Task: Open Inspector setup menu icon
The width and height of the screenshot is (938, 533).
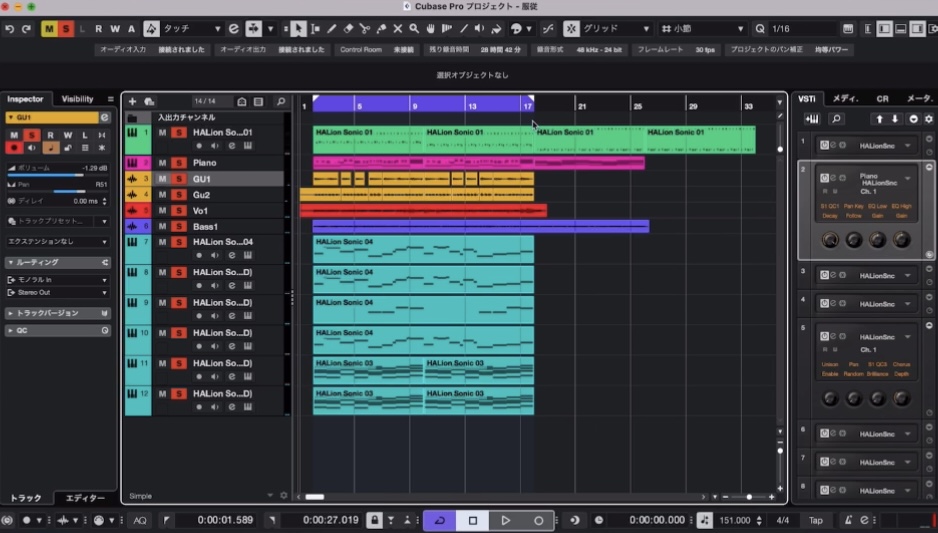Action: (x=111, y=99)
